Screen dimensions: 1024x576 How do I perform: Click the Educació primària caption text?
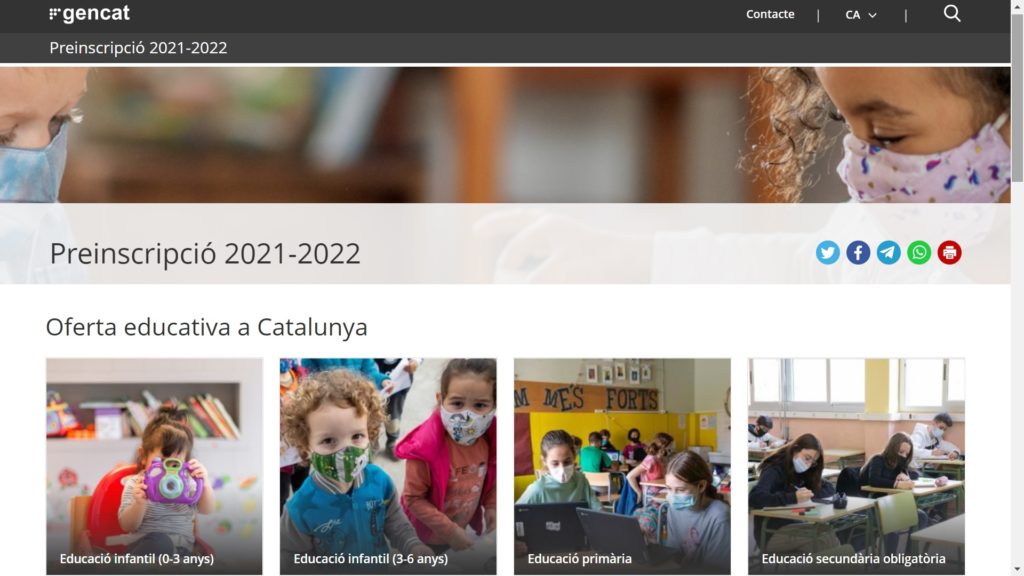579,559
